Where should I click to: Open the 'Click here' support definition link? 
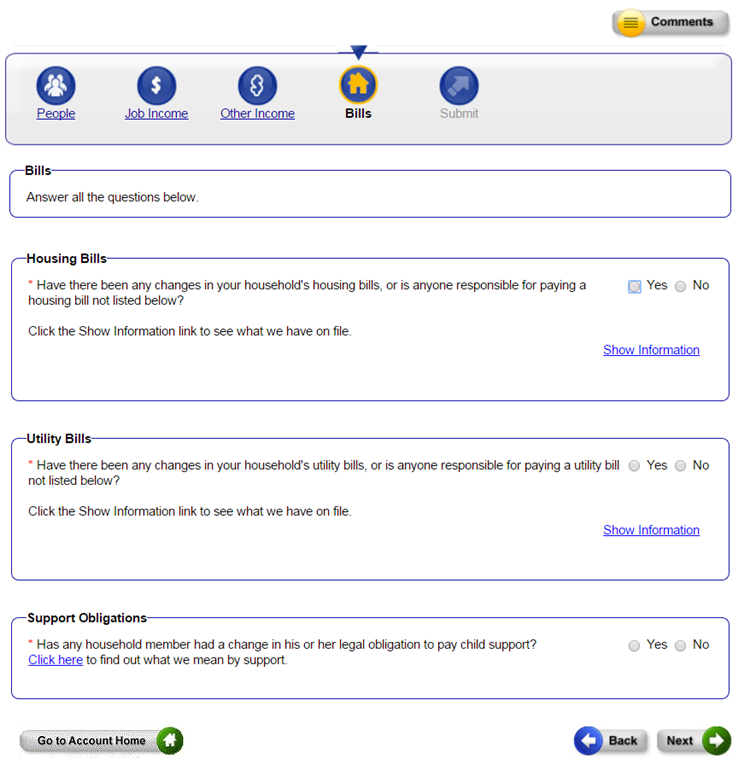55,660
